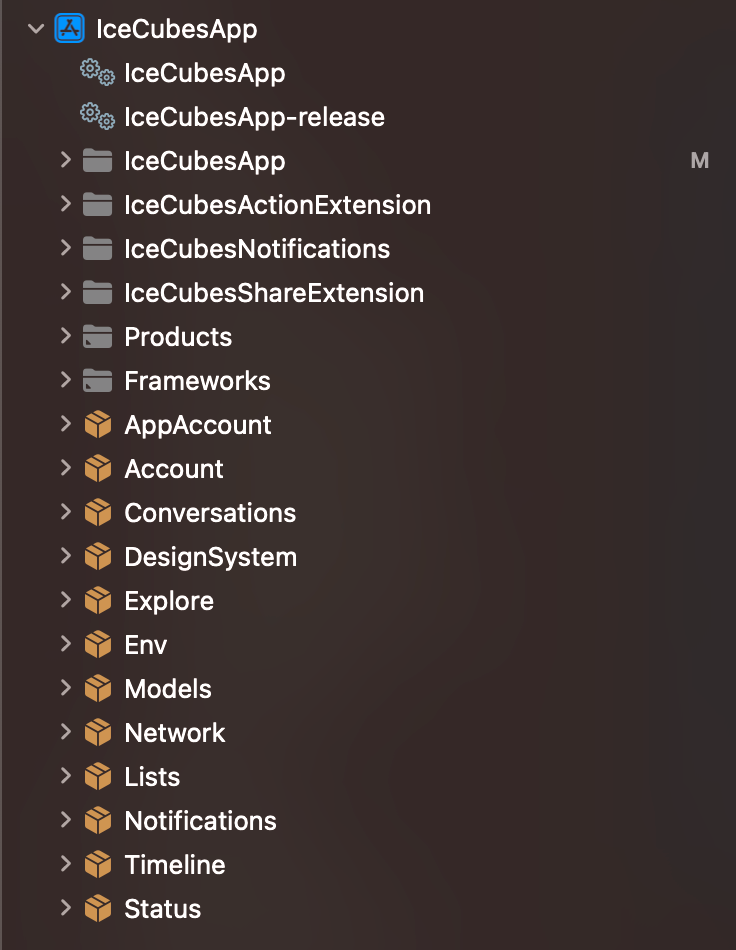This screenshot has width=736, height=950.
Task: Click the Models package box icon
Action: (x=98, y=689)
